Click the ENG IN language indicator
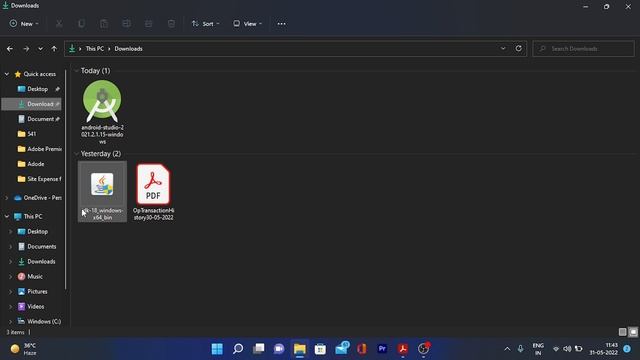This screenshot has width=640, height=360. pyautogui.click(x=538, y=349)
